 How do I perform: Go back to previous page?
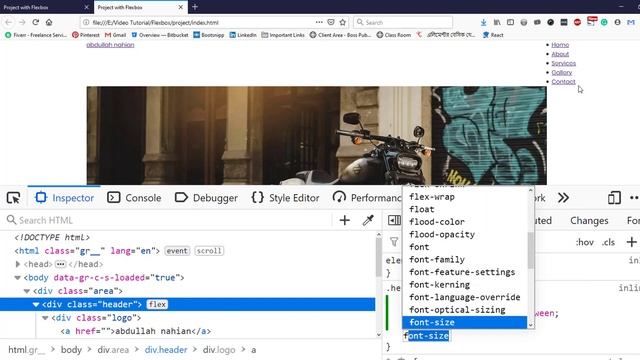click(x=9, y=22)
